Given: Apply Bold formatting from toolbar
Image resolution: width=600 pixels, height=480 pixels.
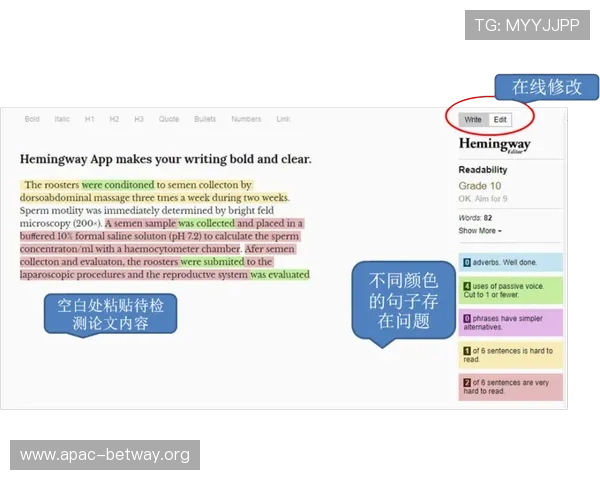Looking at the screenshot, I should [32, 119].
